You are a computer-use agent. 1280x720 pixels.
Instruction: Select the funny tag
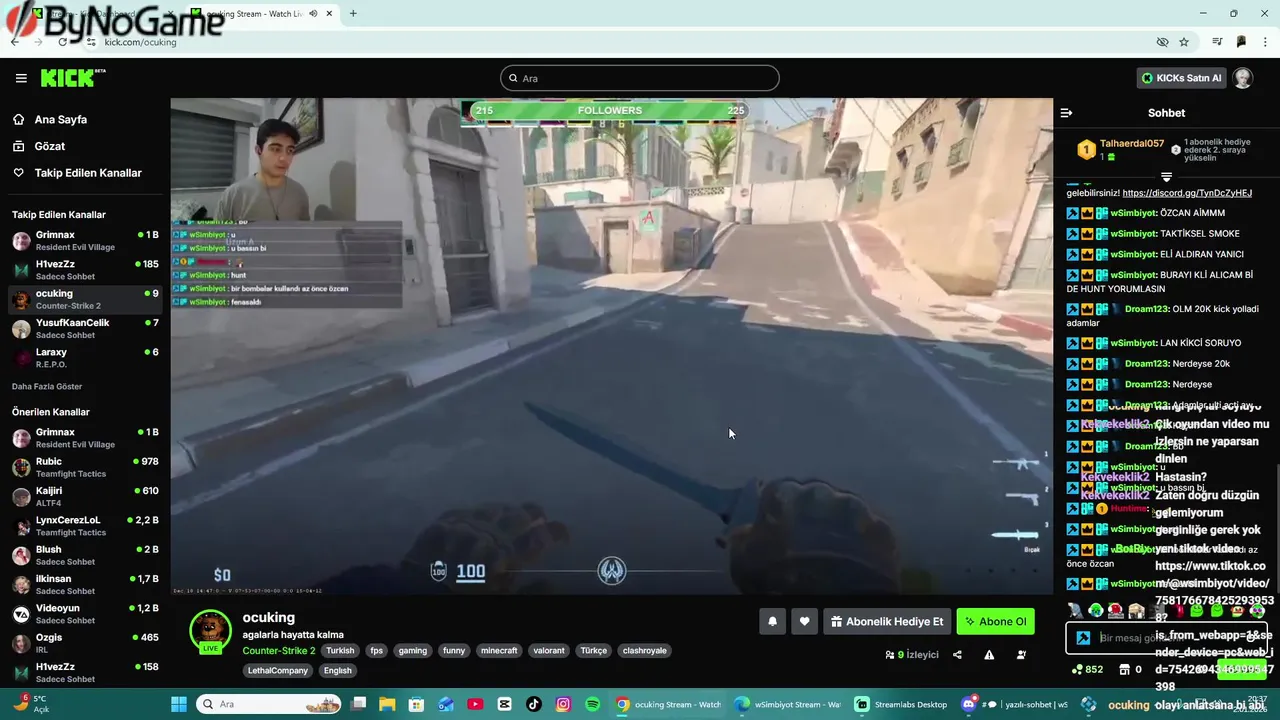pos(454,650)
